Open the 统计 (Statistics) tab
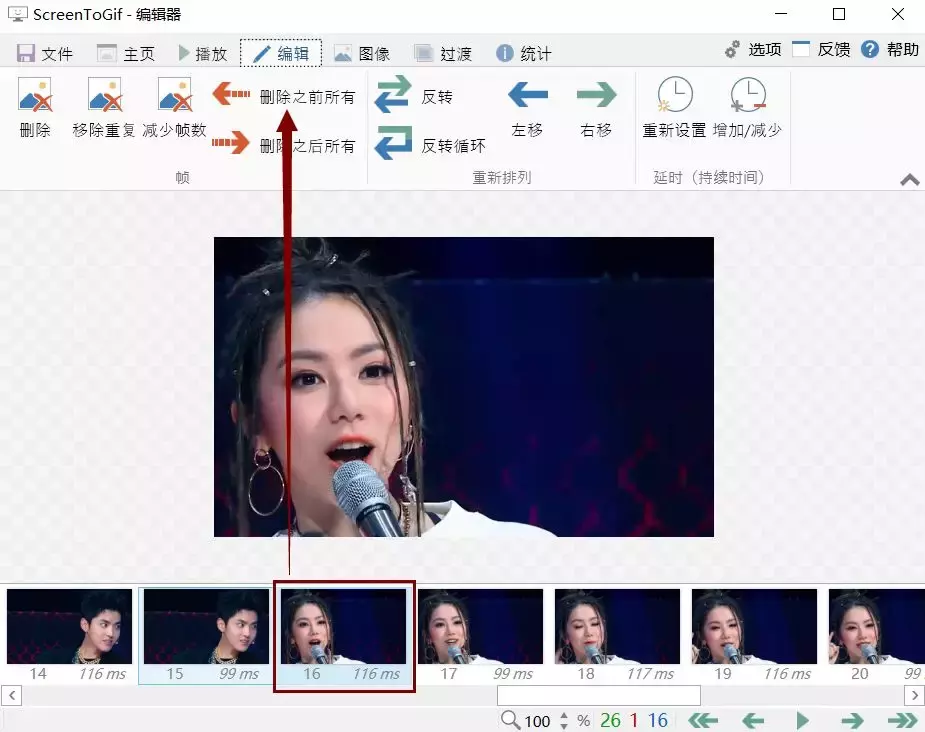This screenshot has height=732, width=925. (523, 54)
